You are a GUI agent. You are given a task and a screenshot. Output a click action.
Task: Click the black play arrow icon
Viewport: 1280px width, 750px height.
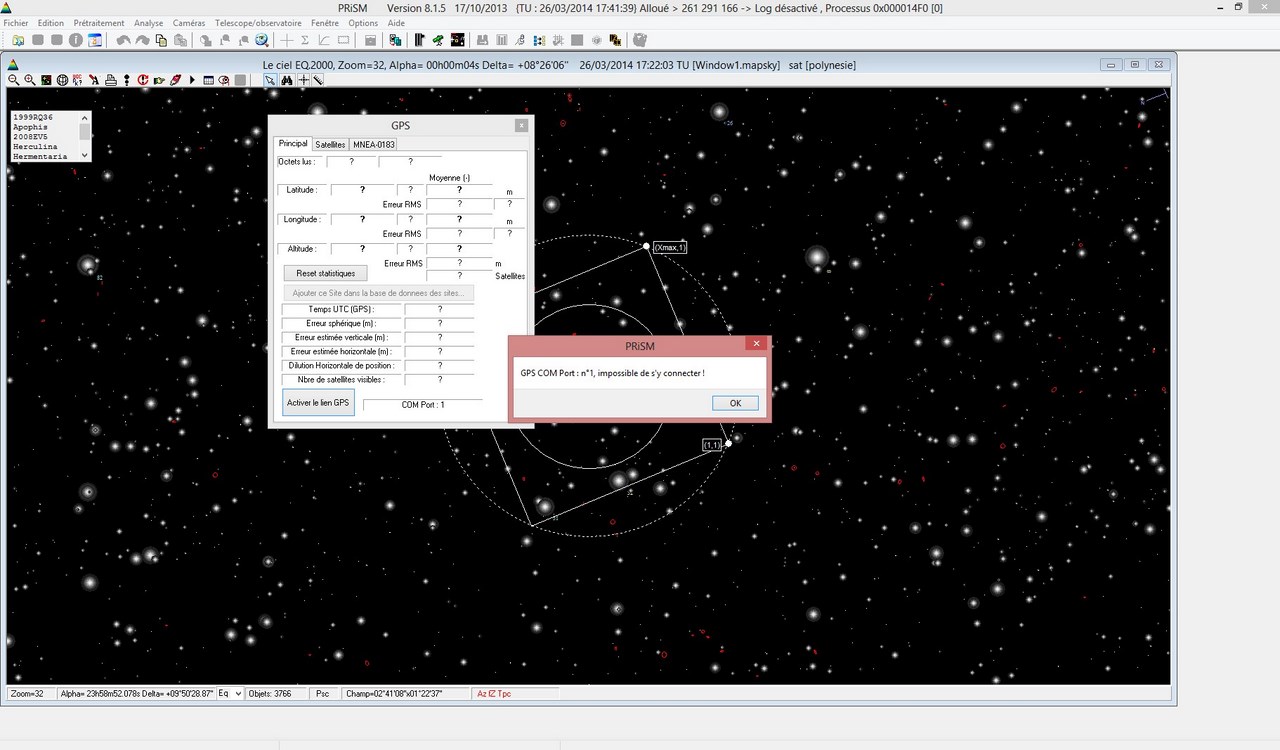(x=192, y=80)
